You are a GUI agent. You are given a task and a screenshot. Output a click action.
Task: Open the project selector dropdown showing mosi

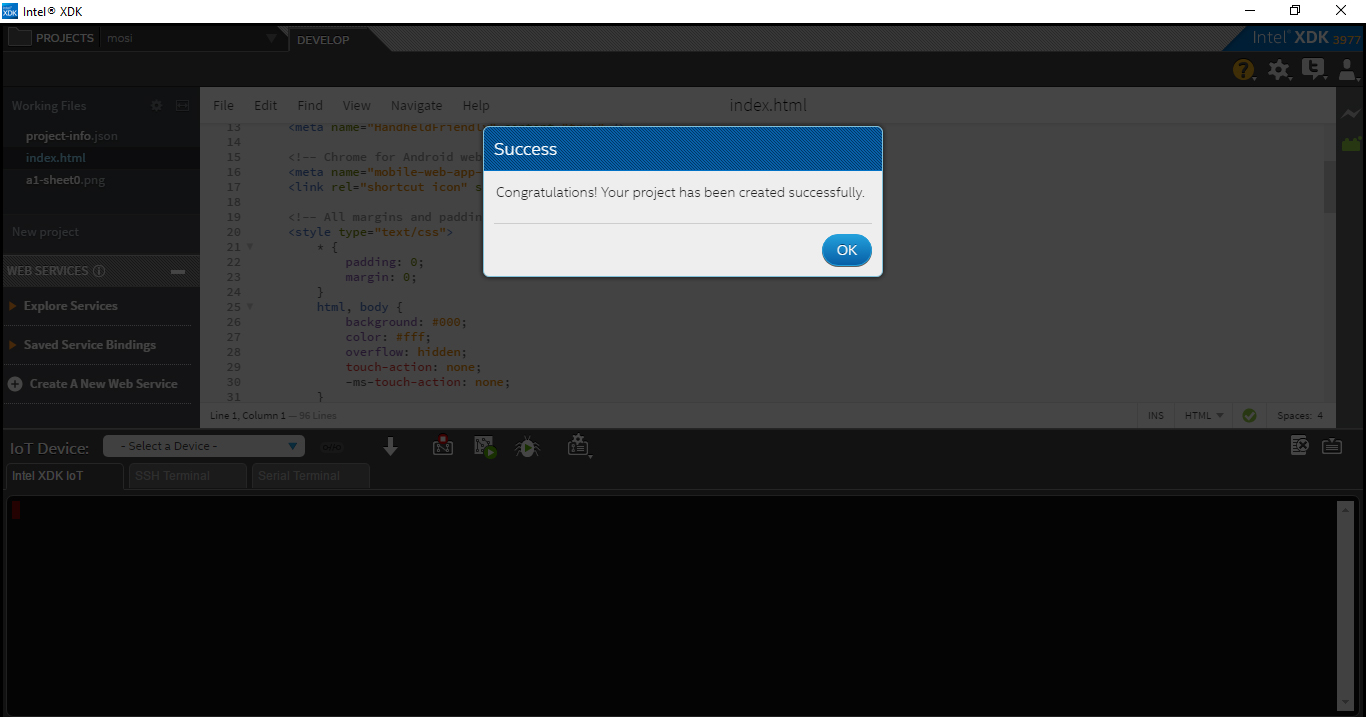tap(192, 39)
